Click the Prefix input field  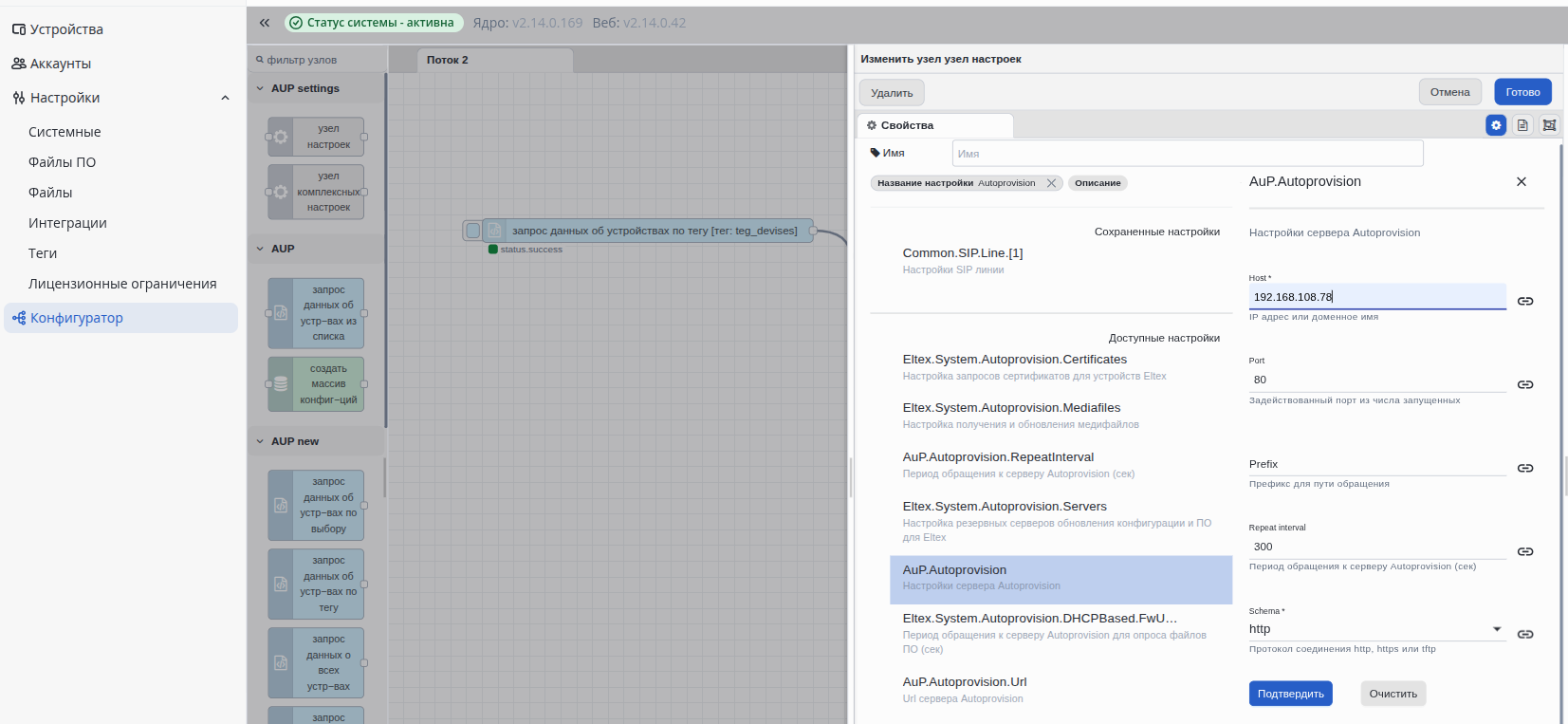pyautogui.click(x=1377, y=464)
